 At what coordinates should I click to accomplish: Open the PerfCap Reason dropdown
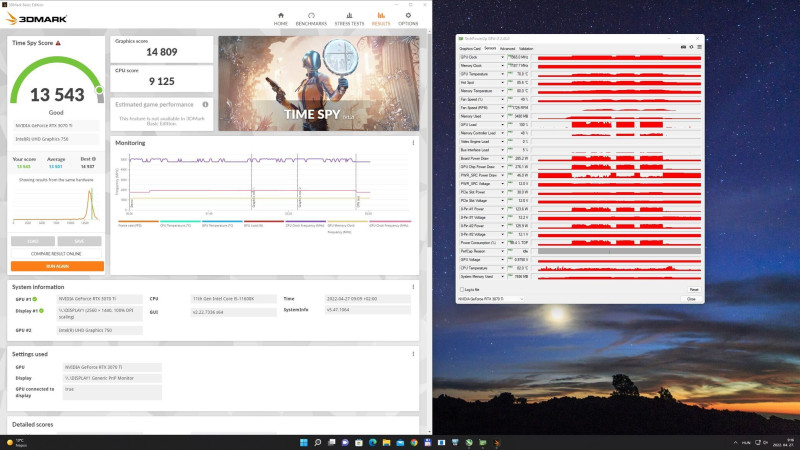pyautogui.click(x=503, y=251)
